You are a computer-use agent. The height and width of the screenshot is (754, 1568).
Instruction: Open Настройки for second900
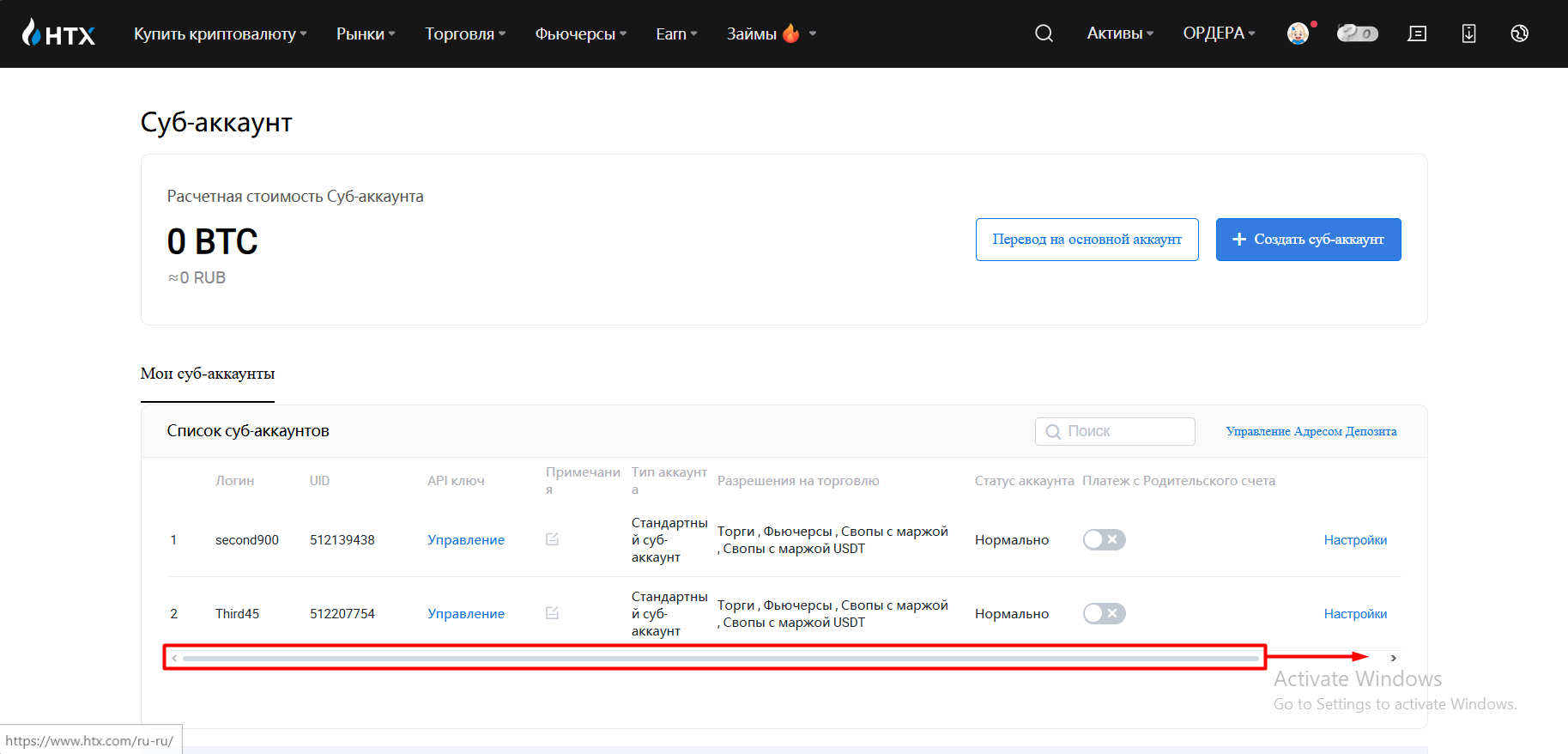(x=1355, y=539)
